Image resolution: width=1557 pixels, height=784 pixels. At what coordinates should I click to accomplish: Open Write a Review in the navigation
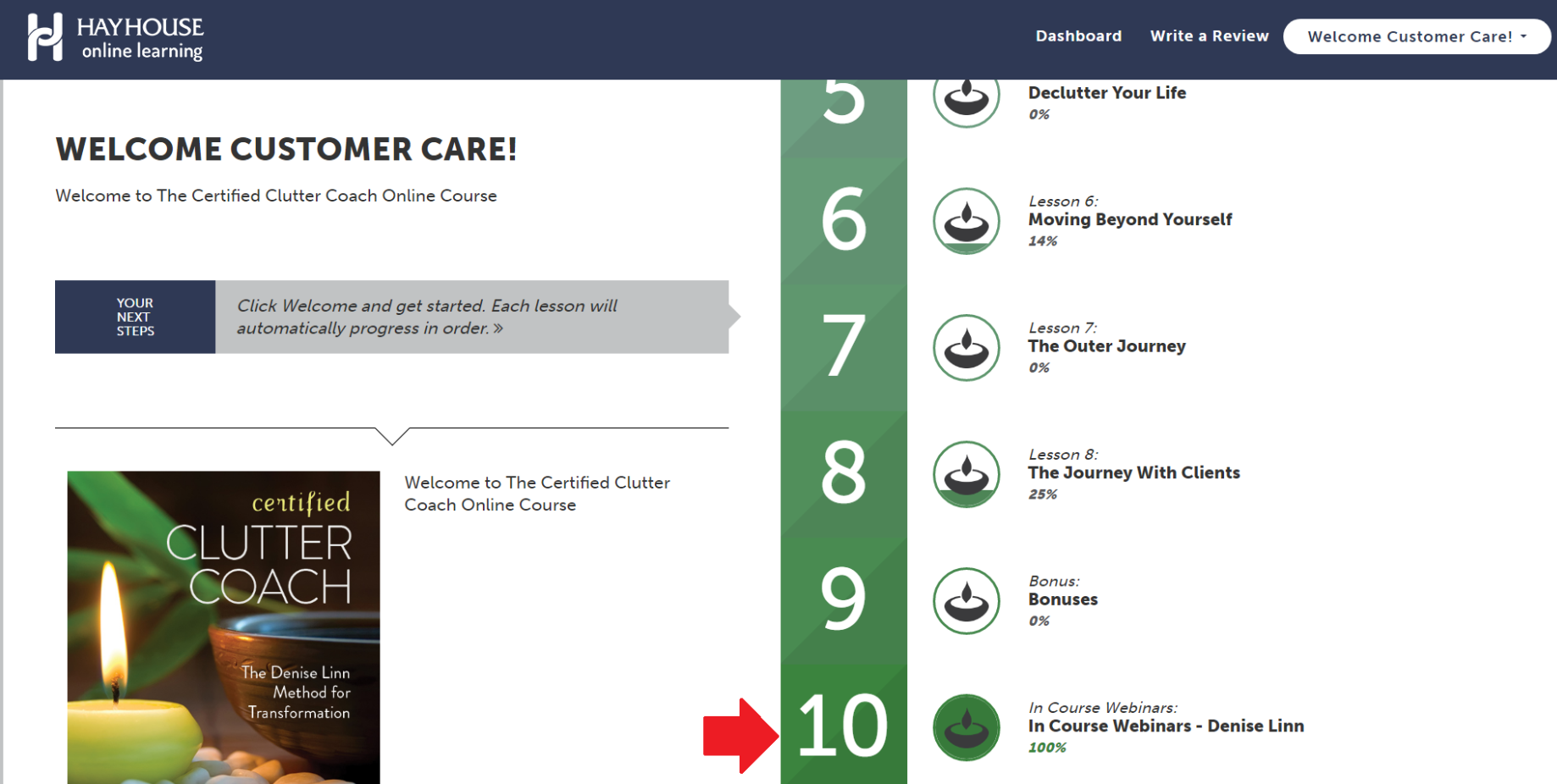pyautogui.click(x=1209, y=36)
